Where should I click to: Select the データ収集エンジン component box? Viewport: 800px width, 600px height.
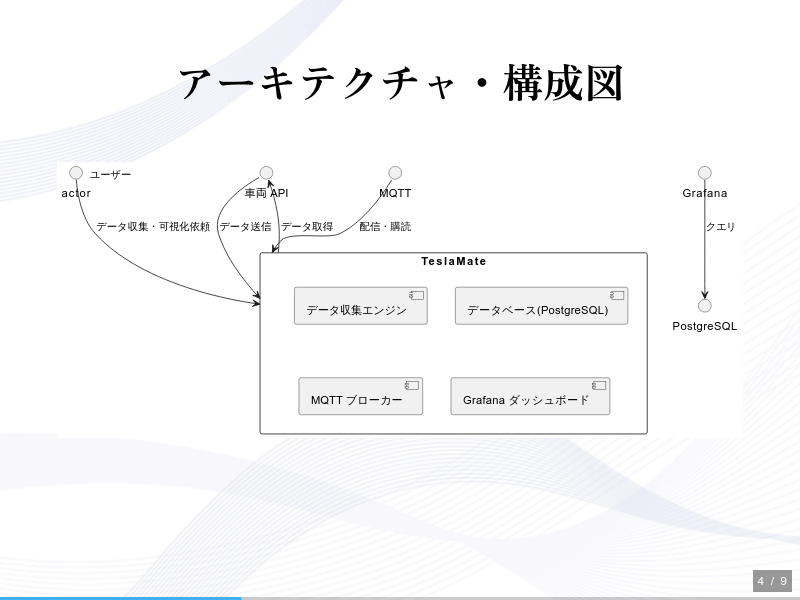tap(361, 306)
